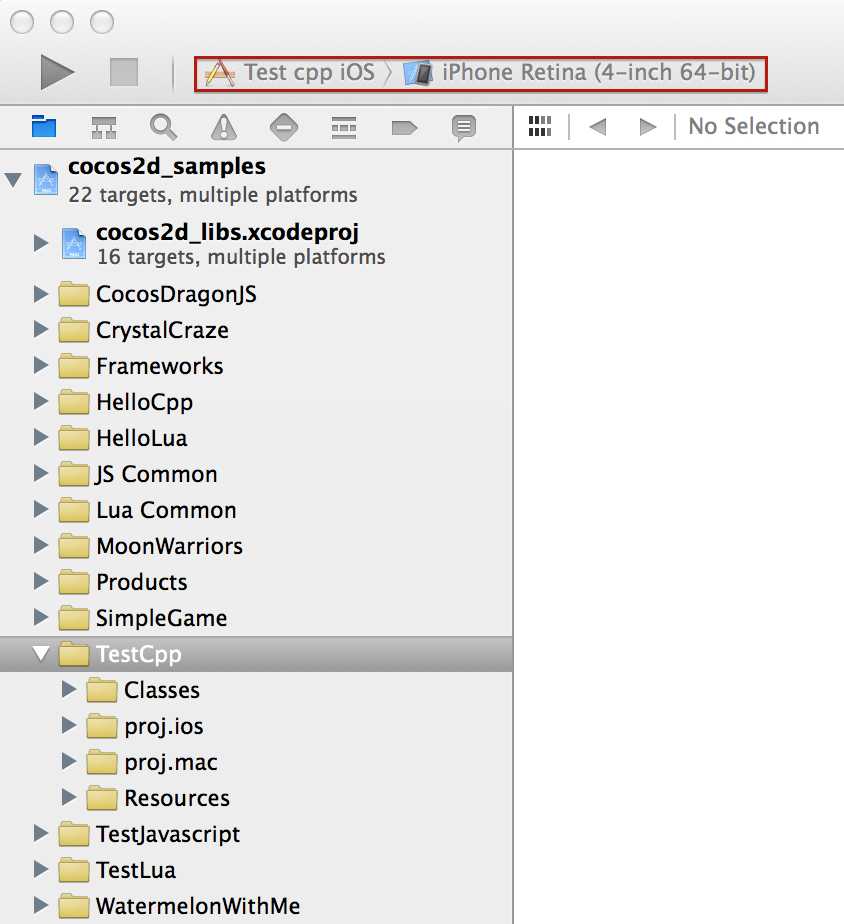Open the Issue navigator warning icon
Screen dimensions: 844x924
tap(224, 127)
